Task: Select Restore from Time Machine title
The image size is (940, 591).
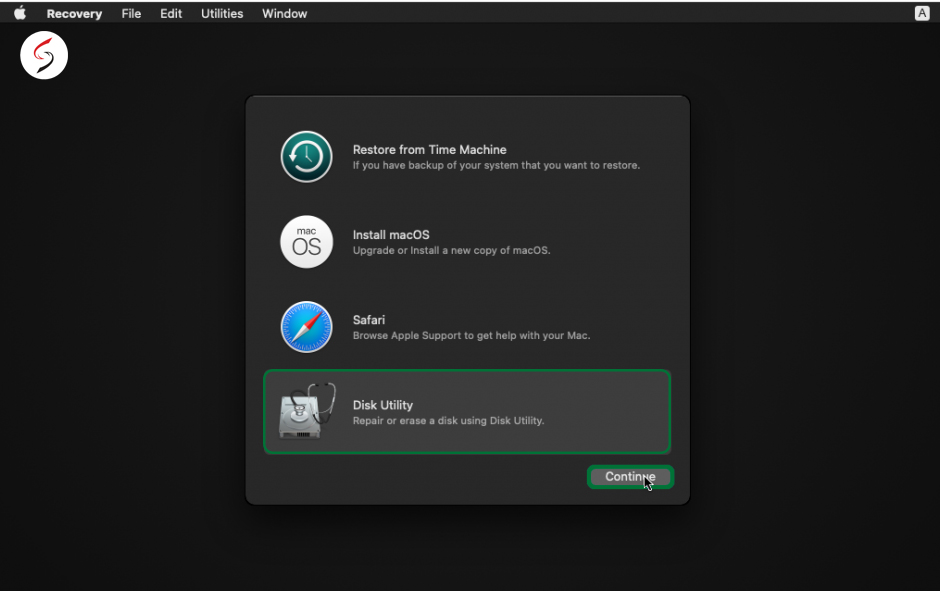Action: [x=429, y=150]
